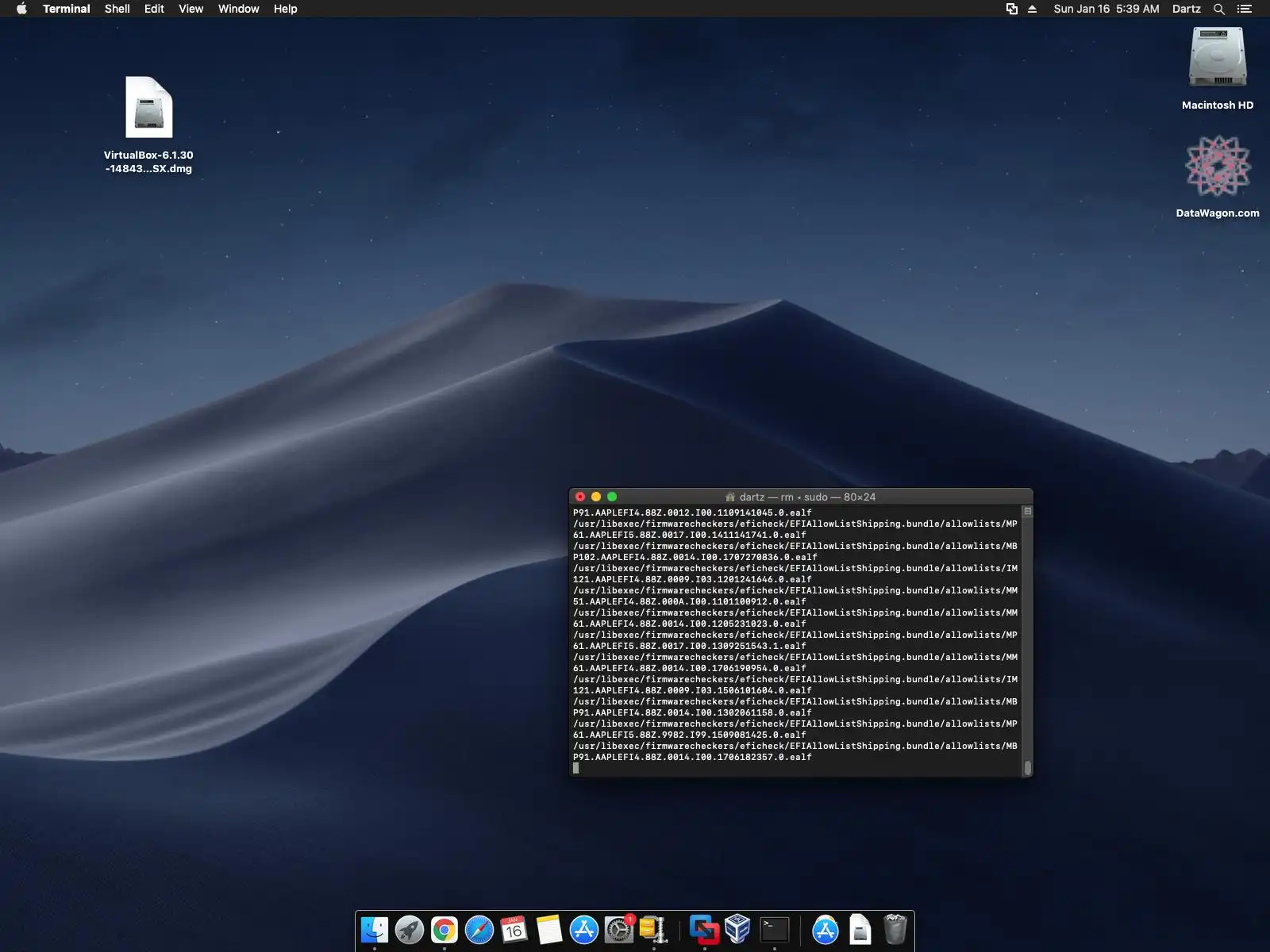The image size is (1270, 952).
Task: Click the terminal cursor on the last line
Action: click(576, 768)
